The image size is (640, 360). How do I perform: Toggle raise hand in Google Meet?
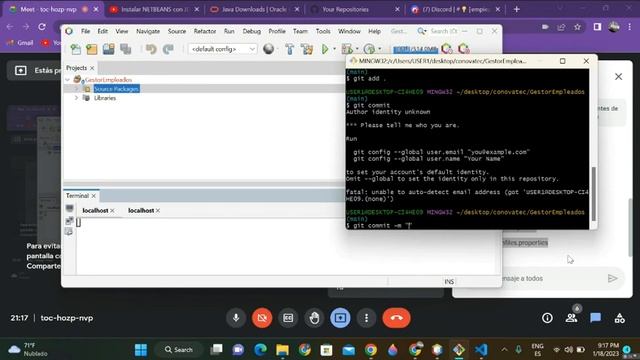coord(314,318)
